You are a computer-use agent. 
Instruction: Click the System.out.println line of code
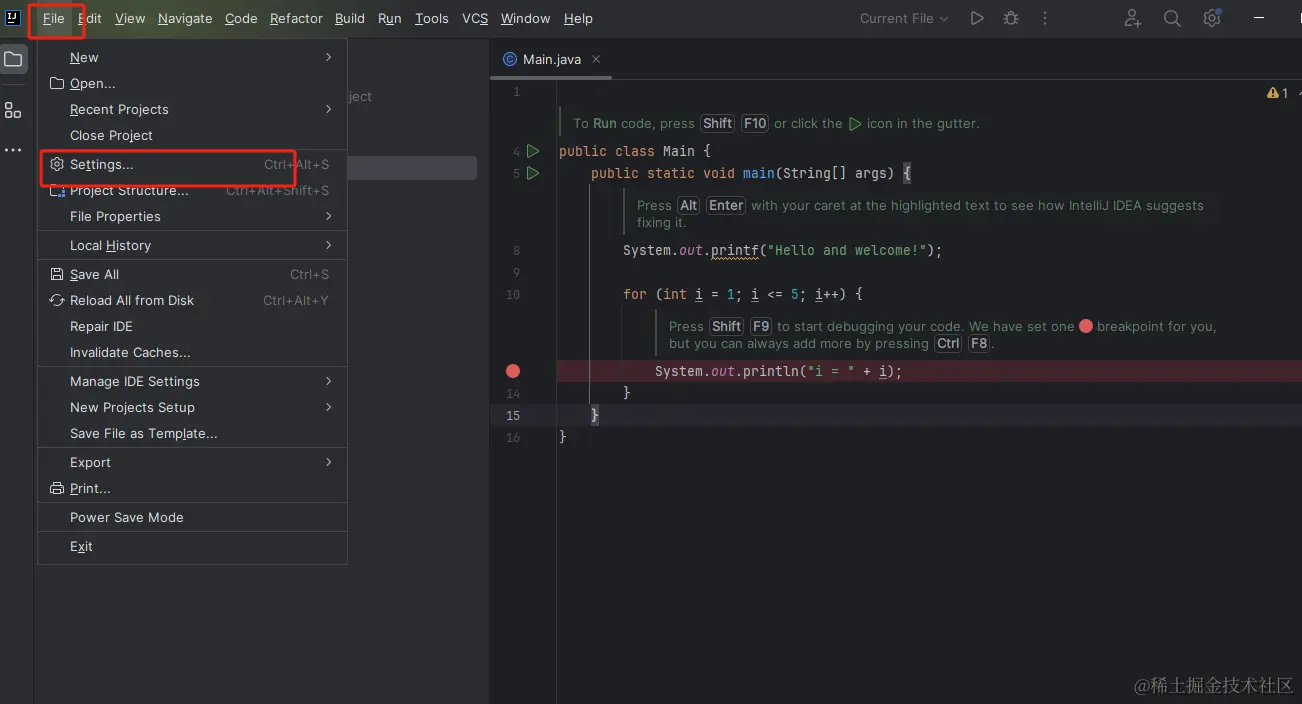(x=778, y=371)
